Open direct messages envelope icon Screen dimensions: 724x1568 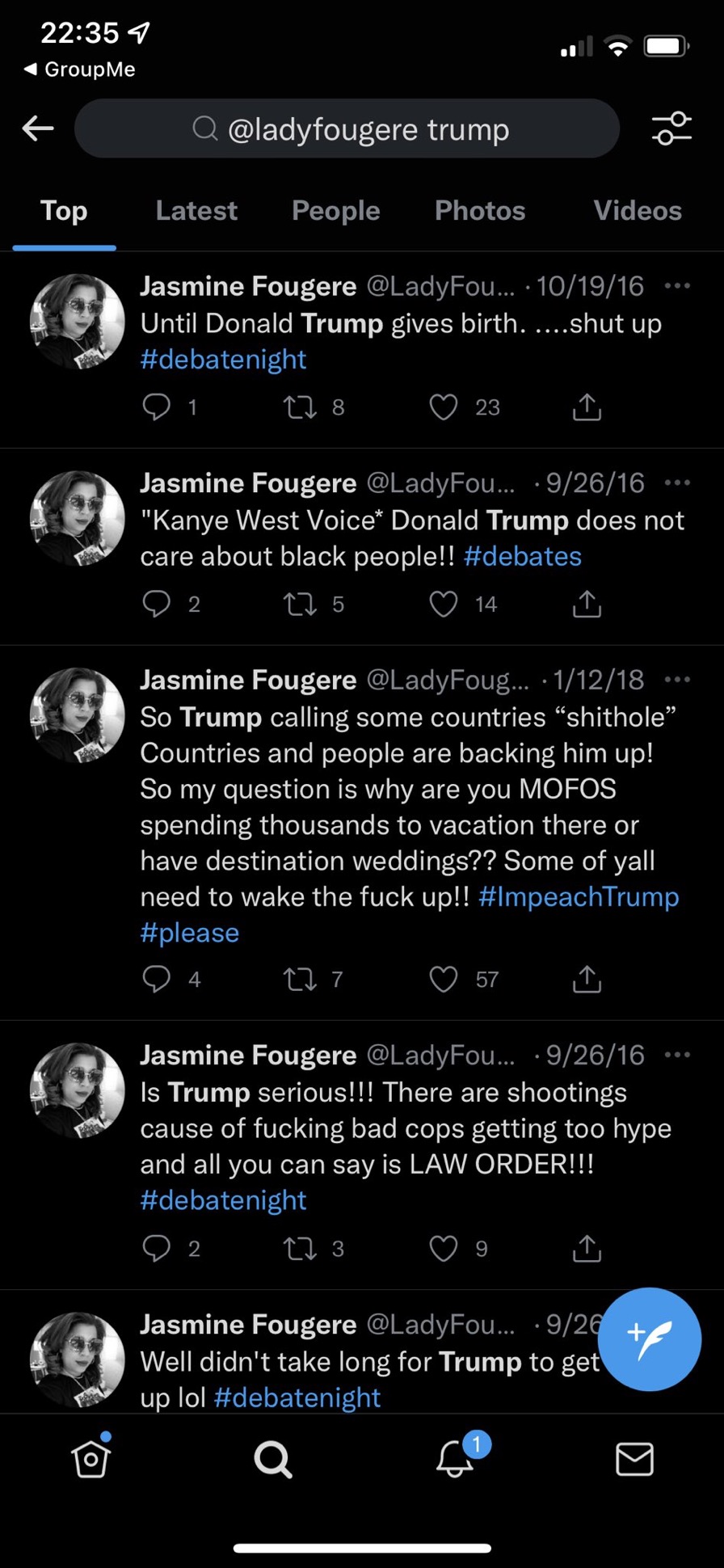pos(634,1459)
